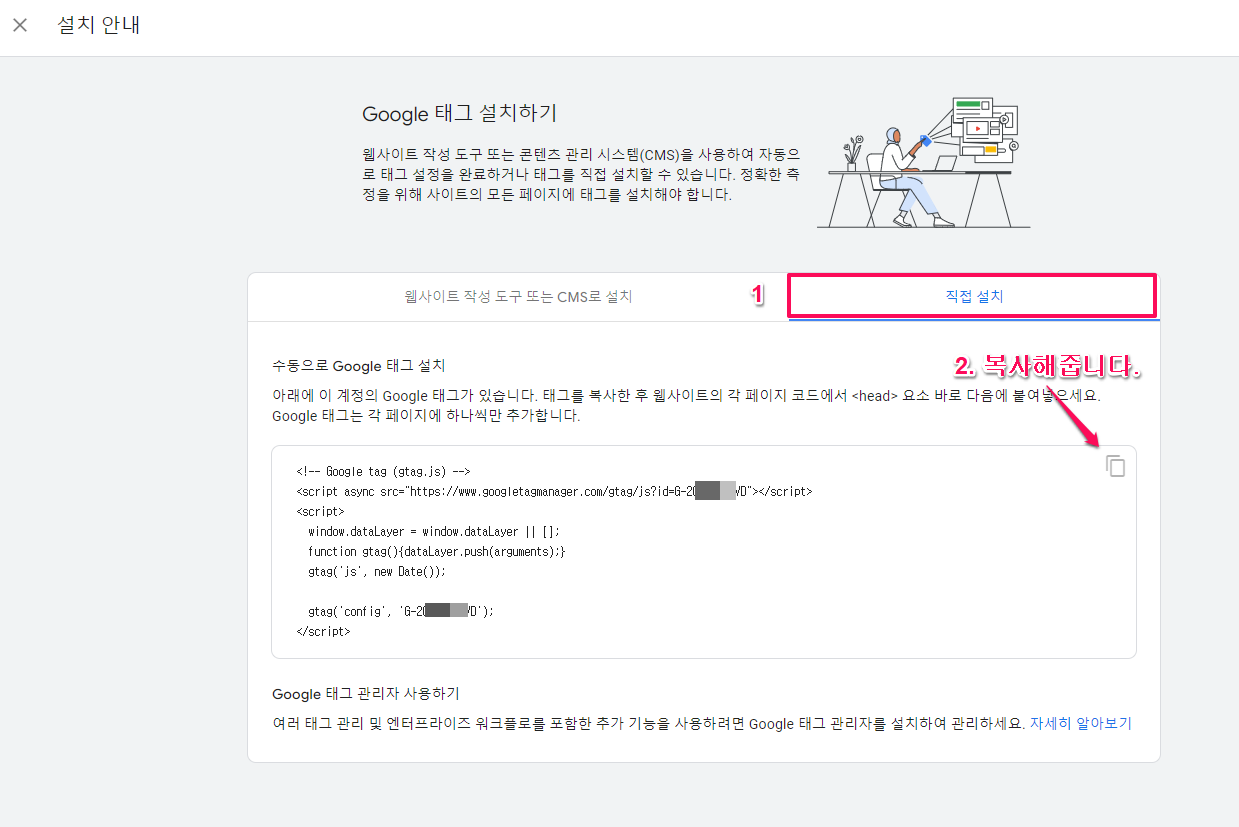1239x827 pixels.
Task: Click the Google tag (gtag.js) comment line
Action: tap(384, 472)
